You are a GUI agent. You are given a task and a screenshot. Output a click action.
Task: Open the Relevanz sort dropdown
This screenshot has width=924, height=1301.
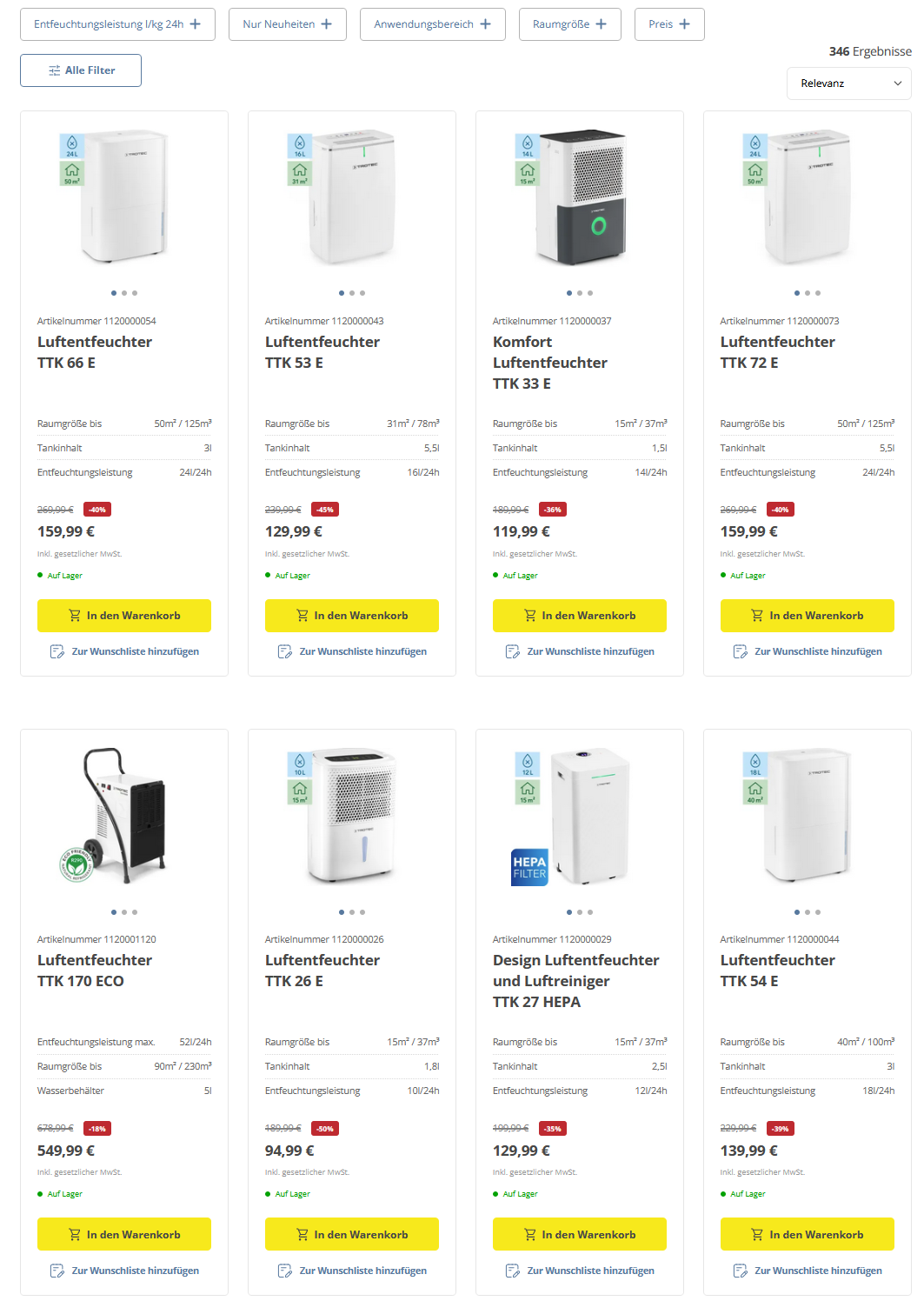coord(848,83)
